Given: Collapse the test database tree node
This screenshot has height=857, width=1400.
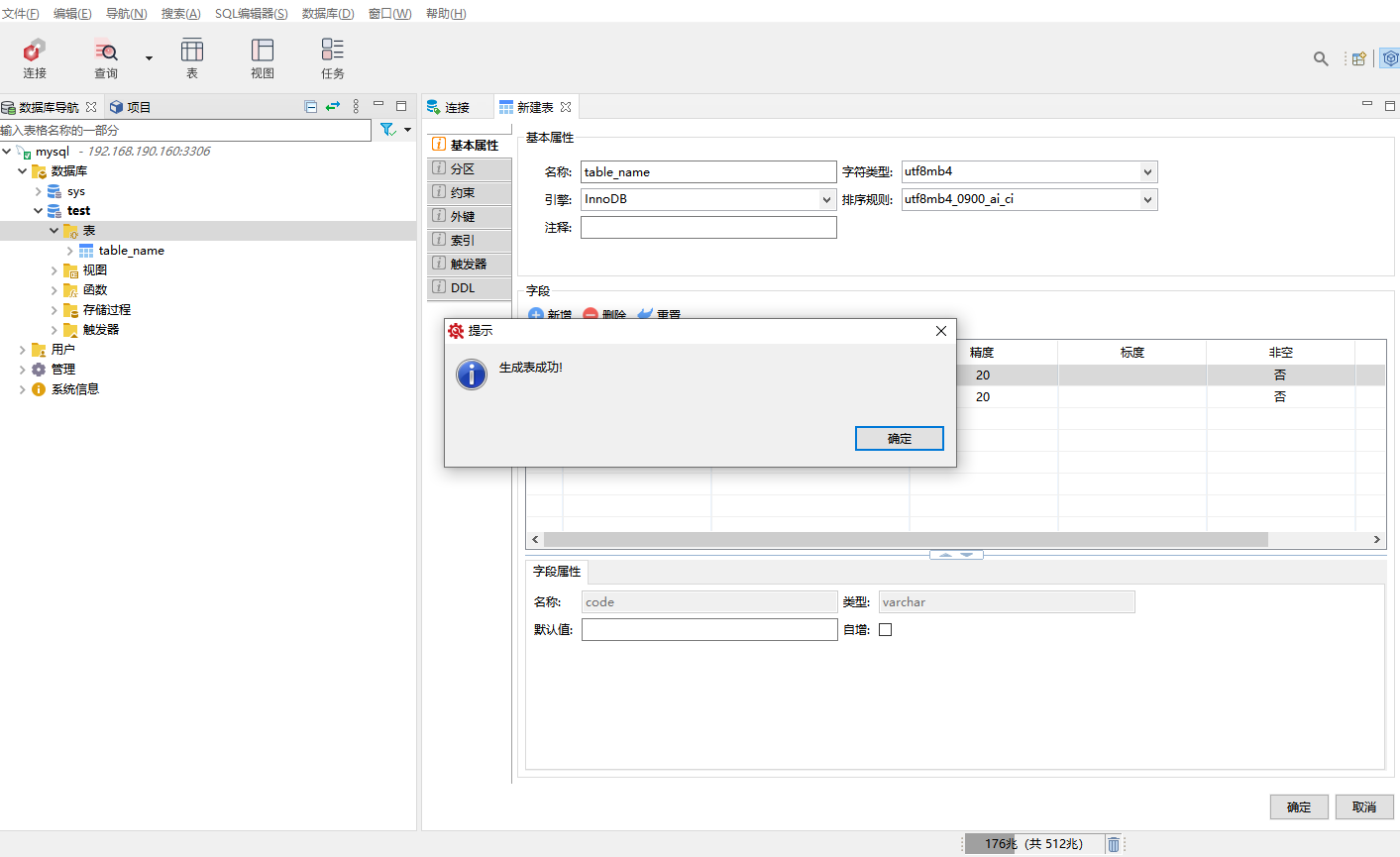Looking at the screenshot, I should pos(39,211).
